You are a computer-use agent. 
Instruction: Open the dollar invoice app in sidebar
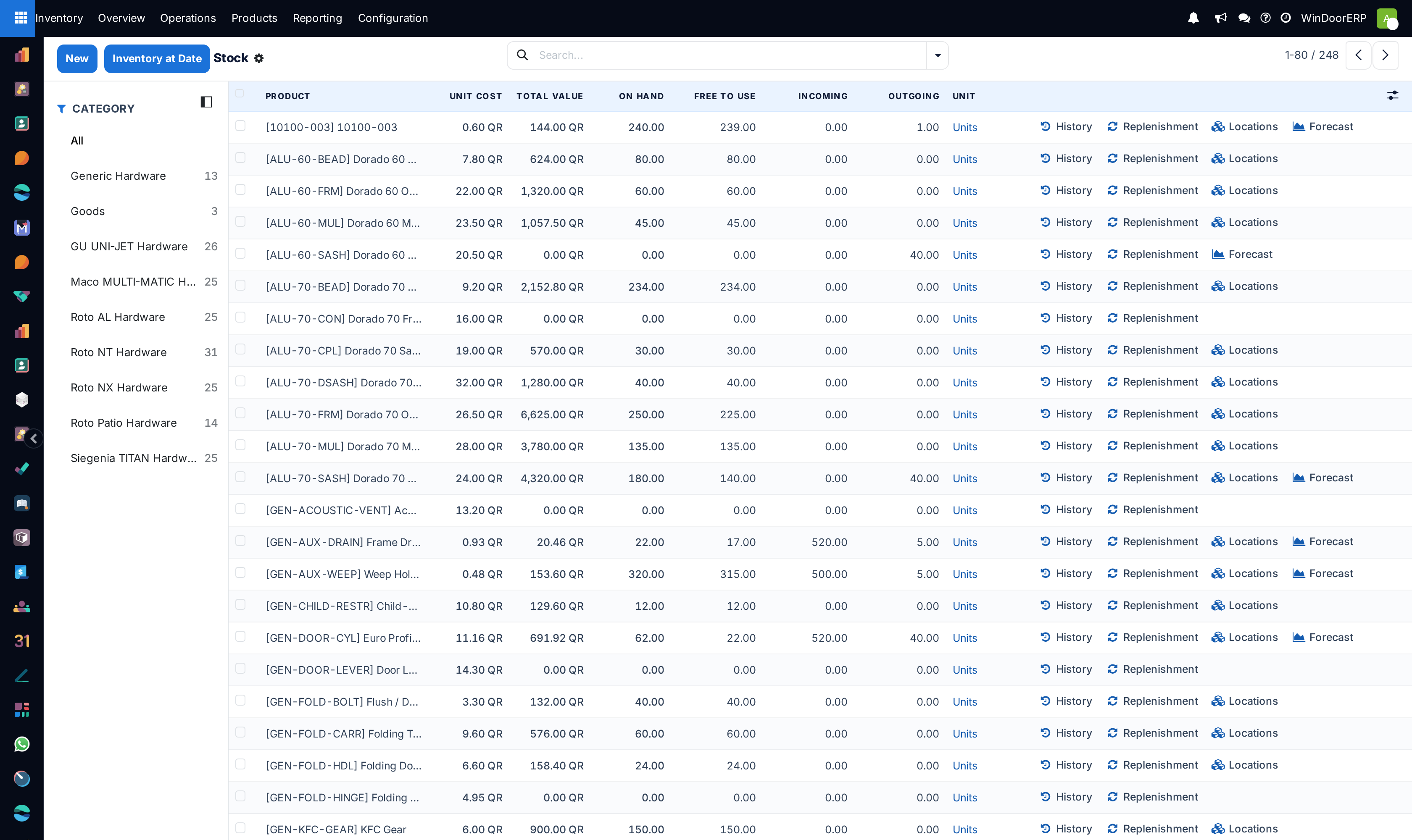point(21,572)
